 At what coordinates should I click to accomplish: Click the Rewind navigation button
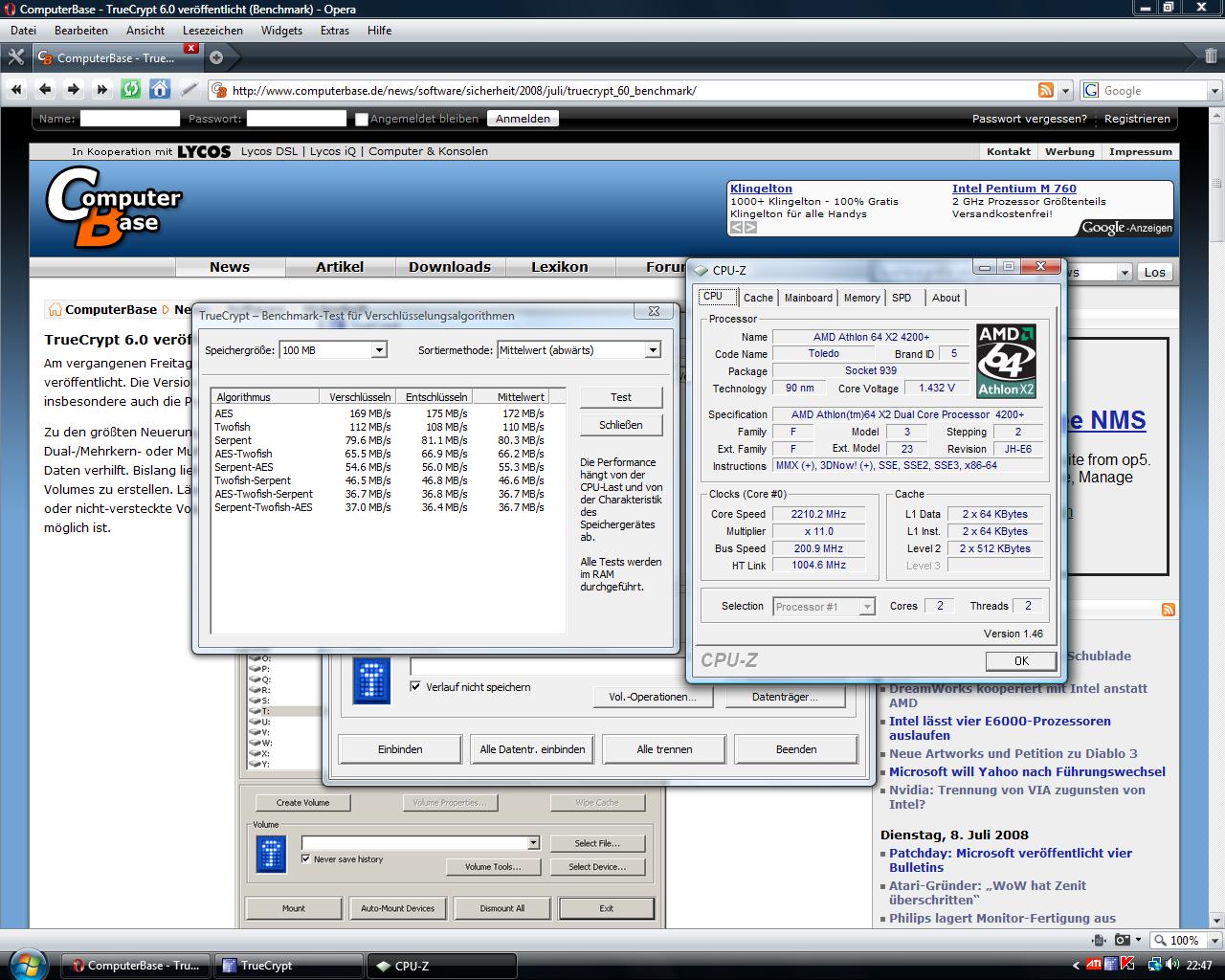[16, 90]
